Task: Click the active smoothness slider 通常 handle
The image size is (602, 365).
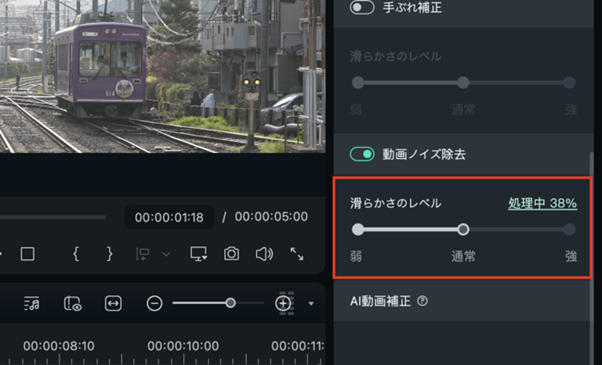Action: pos(463,230)
